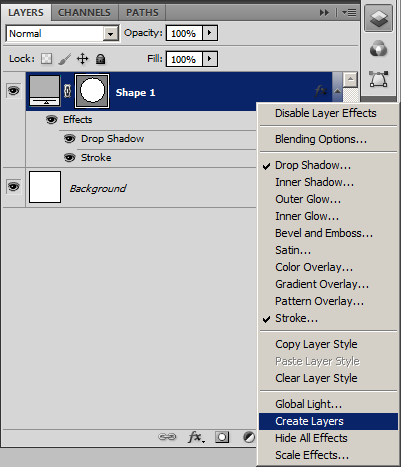Open the Layers panel dock icon
The width and height of the screenshot is (401, 467).
(378, 18)
